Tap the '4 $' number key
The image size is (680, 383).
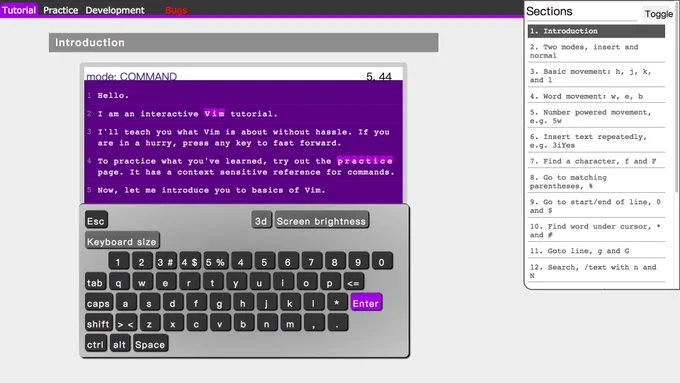[x=190, y=262]
